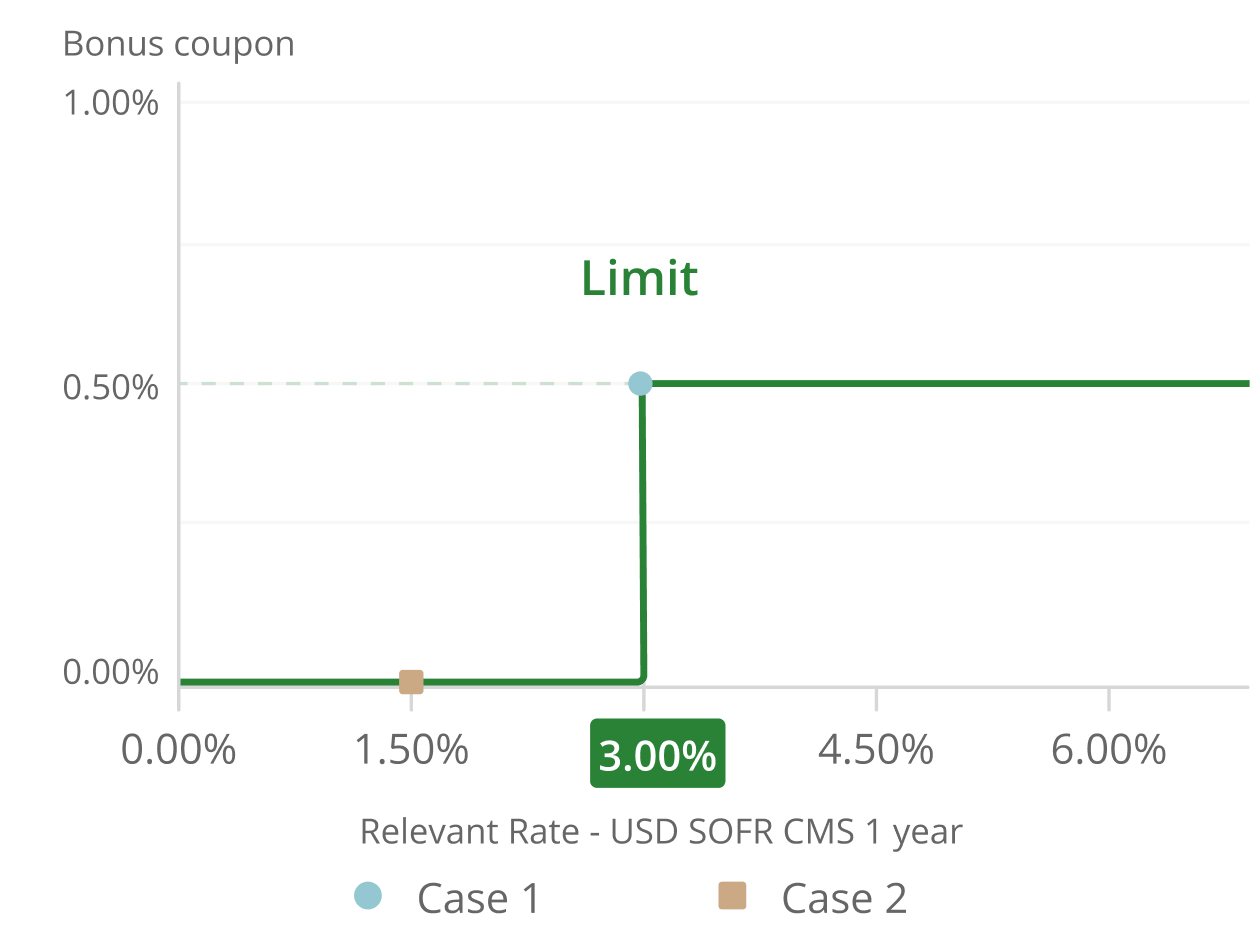1260x948 pixels.
Task: Click the 6.00% x-axis tick label
Action: pyautogui.click(x=1109, y=749)
